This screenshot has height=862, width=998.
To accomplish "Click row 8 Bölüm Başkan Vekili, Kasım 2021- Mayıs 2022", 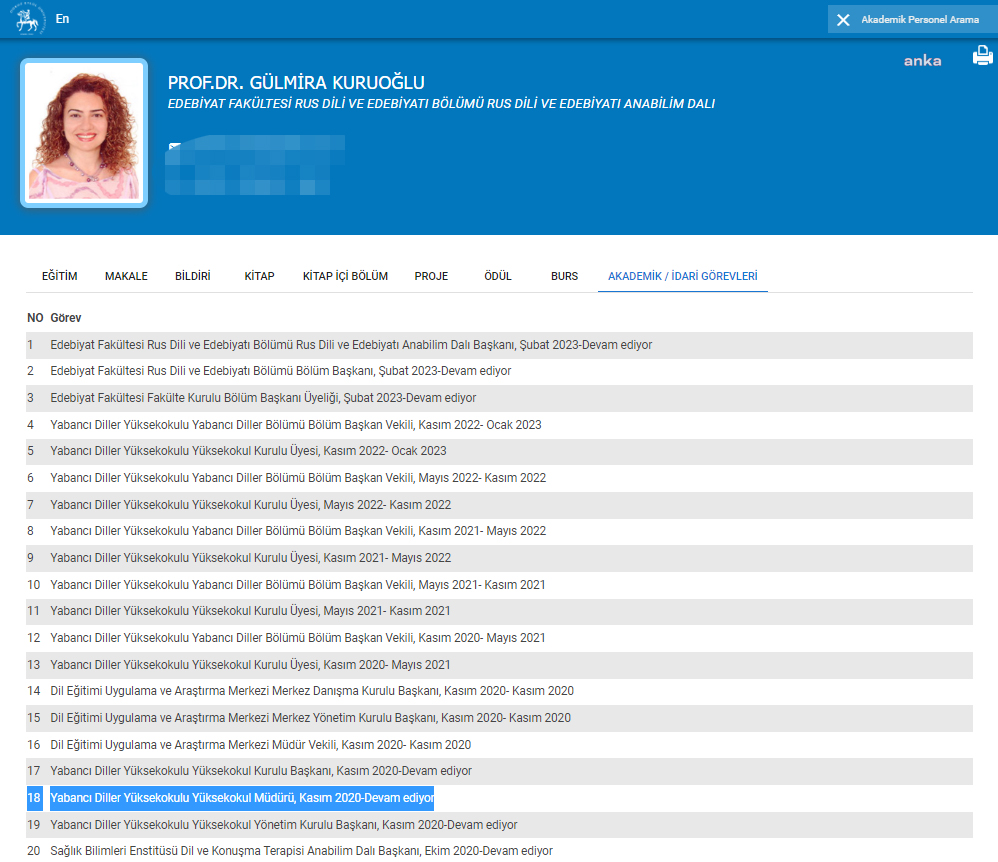I will (x=499, y=531).
